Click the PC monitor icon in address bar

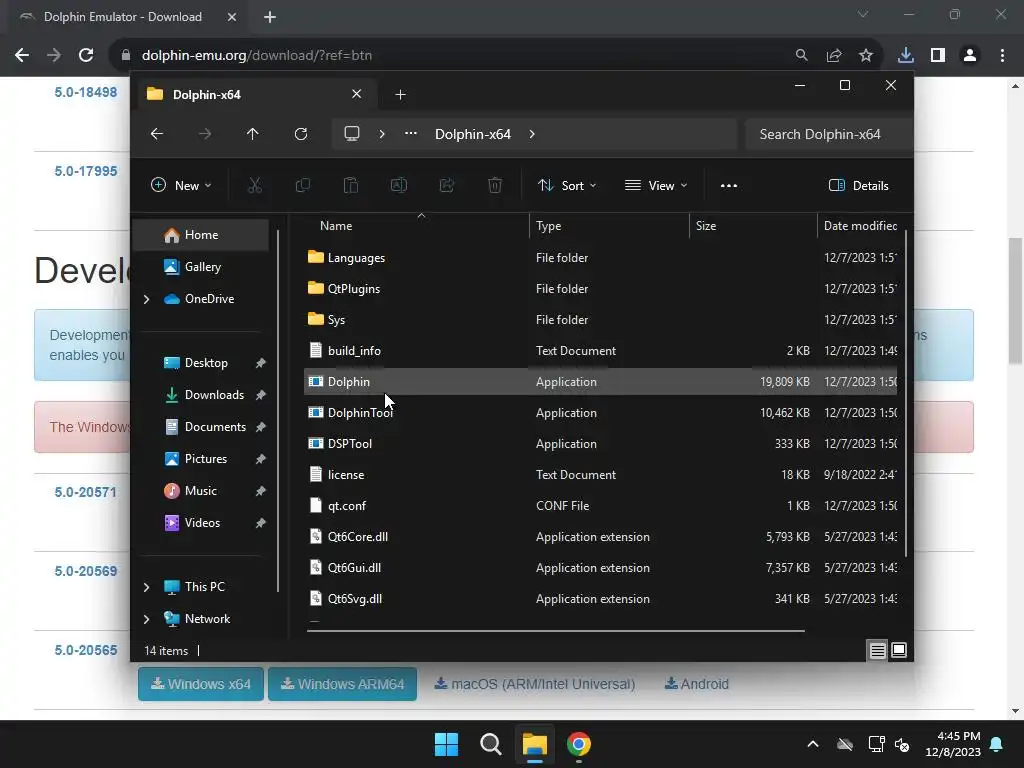coord(352,134)
